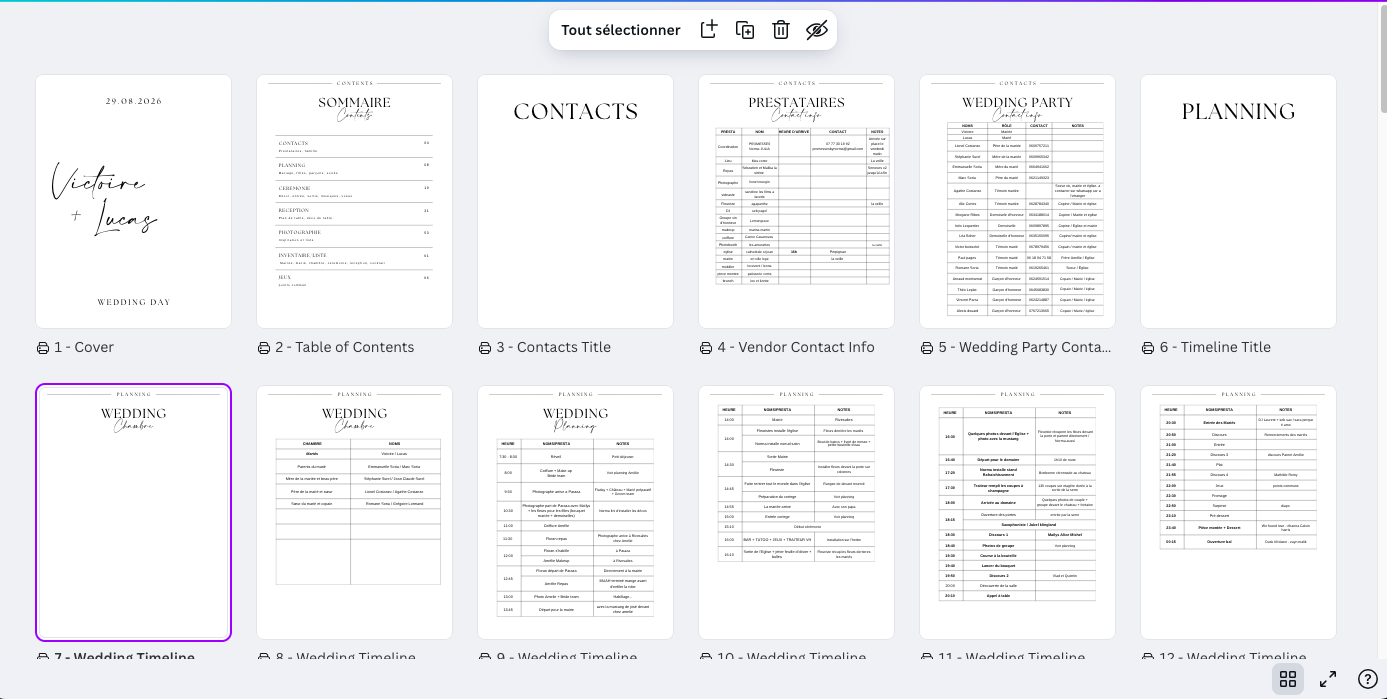This screenshot has height=699, width=1387.
Task: Toggle the grid view button
Action: pos(1288,679)
